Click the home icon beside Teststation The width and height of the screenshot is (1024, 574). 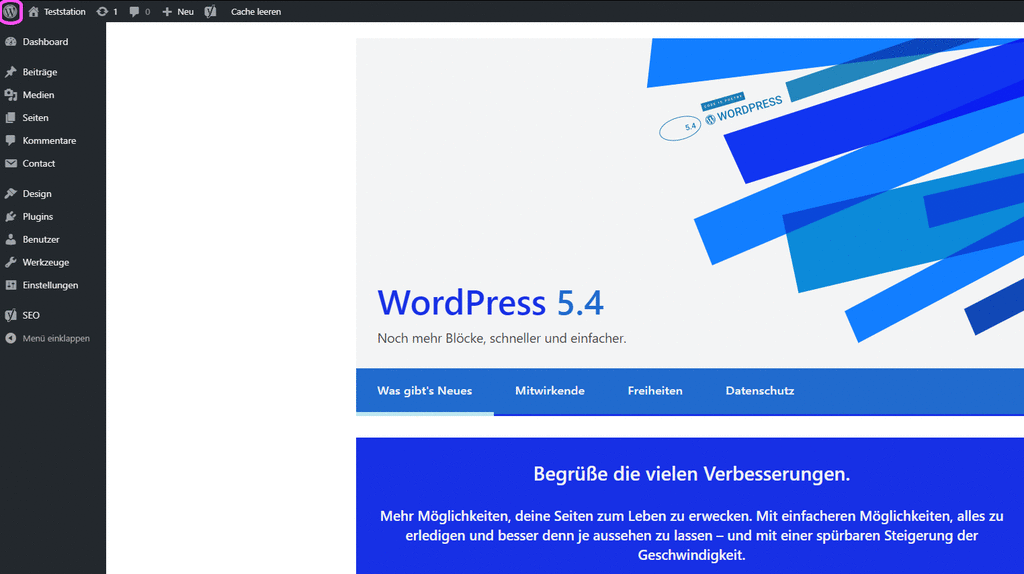tap(33, 11)
